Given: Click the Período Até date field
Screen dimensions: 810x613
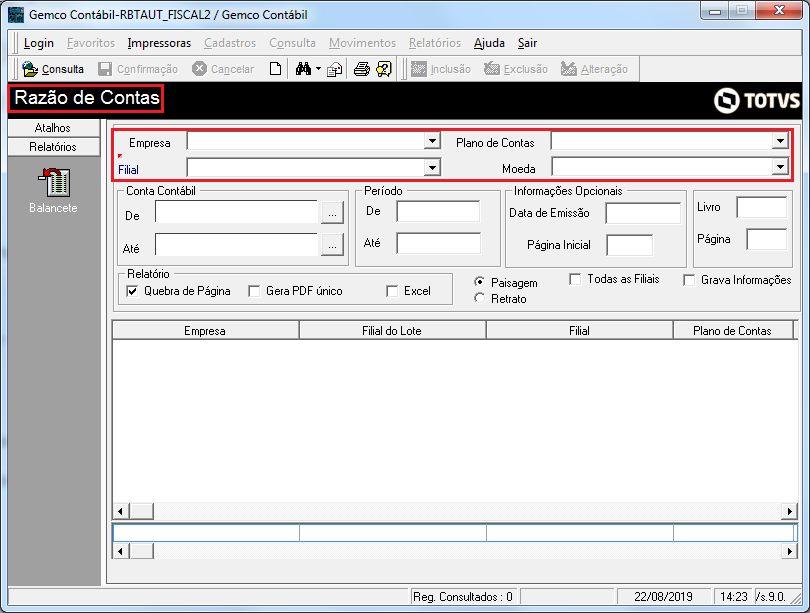Looking at the screenshot, I should point(438,243).
